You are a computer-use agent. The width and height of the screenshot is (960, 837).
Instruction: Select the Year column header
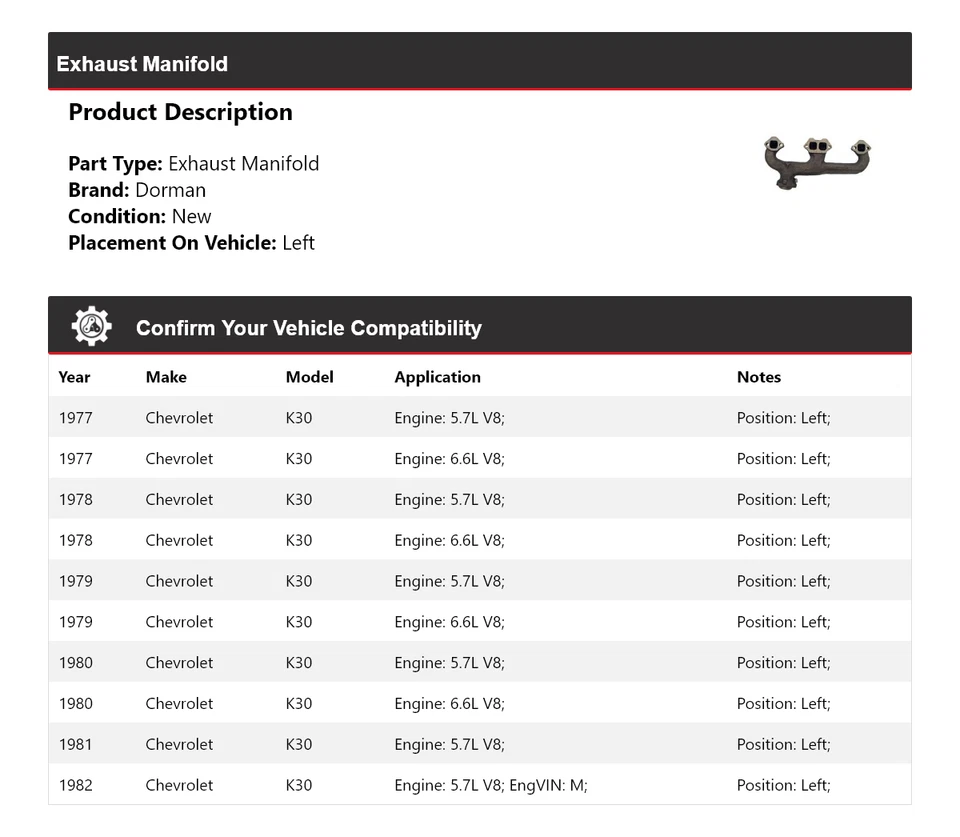[74, 377]
